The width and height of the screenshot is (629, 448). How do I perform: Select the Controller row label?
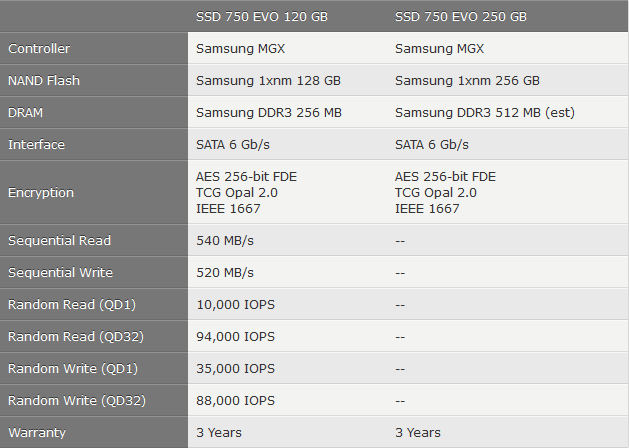pos(39,49)
